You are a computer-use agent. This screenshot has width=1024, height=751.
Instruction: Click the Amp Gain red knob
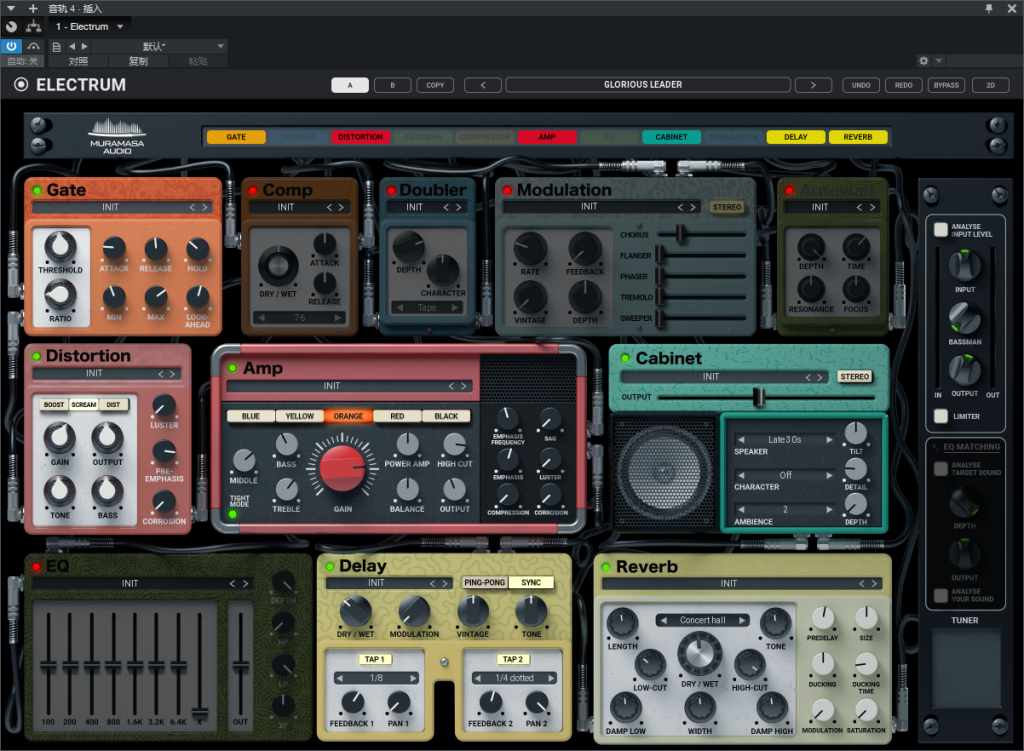(343, 468)
